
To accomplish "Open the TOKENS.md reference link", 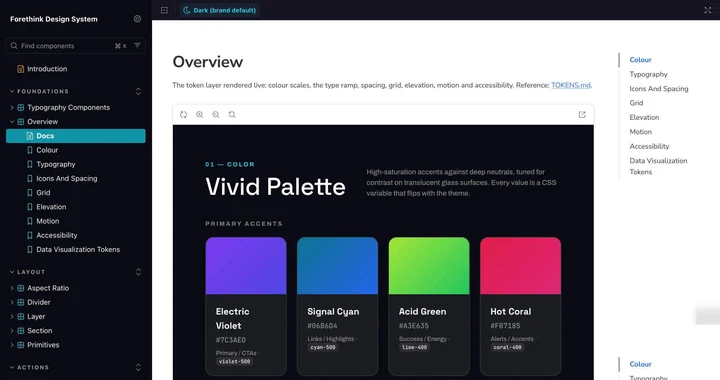I will tap(571, 85).
